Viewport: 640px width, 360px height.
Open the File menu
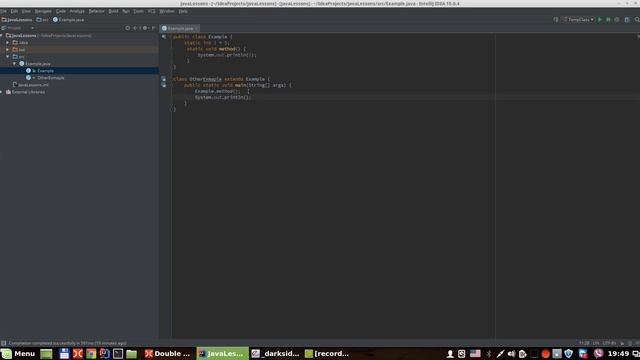click(x=3, y=11)
